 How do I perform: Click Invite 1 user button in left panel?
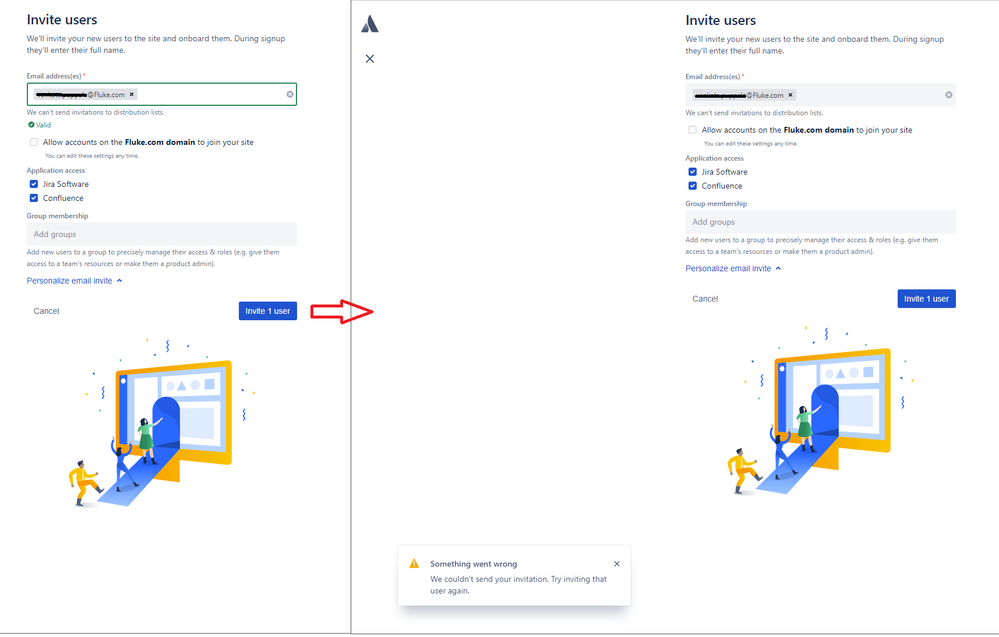coord(268,311)
